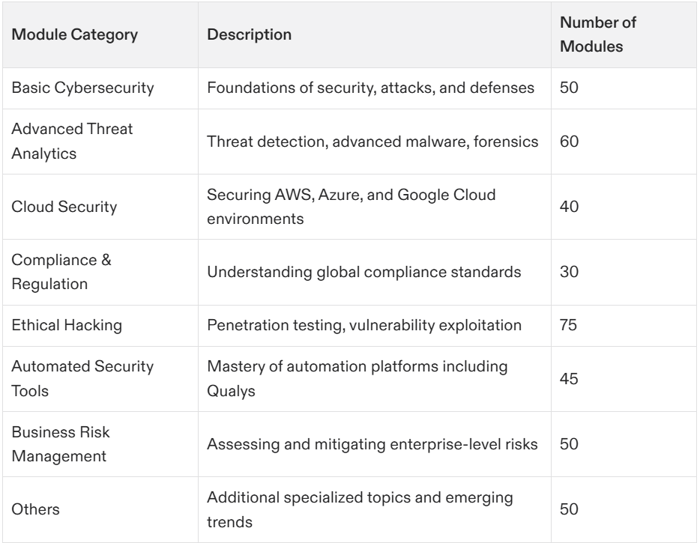Select the module count 45 cell

click(569, 379)
